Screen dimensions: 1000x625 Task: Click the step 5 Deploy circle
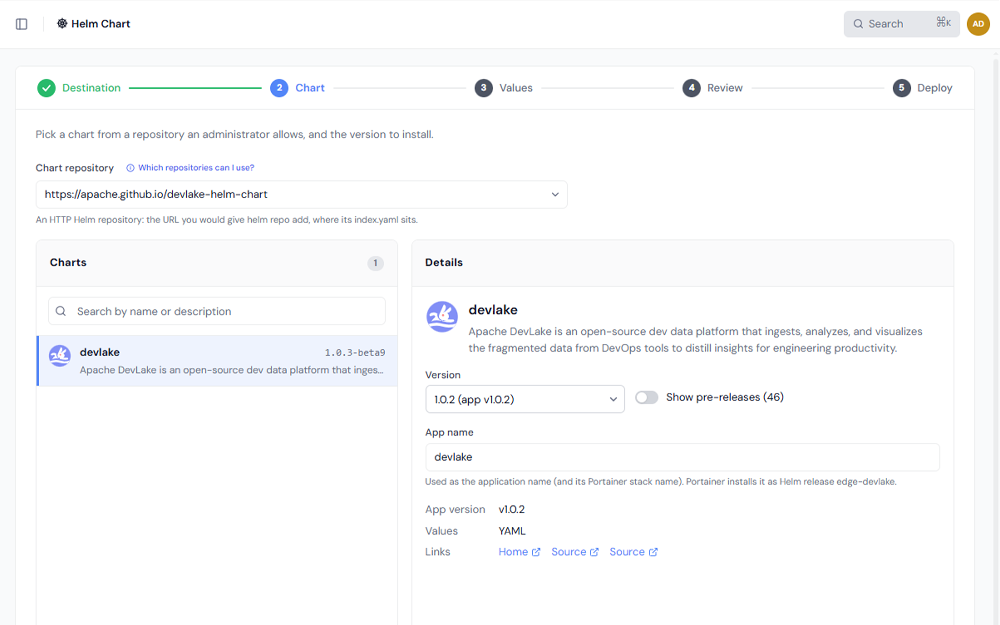(x=901, y=88)
